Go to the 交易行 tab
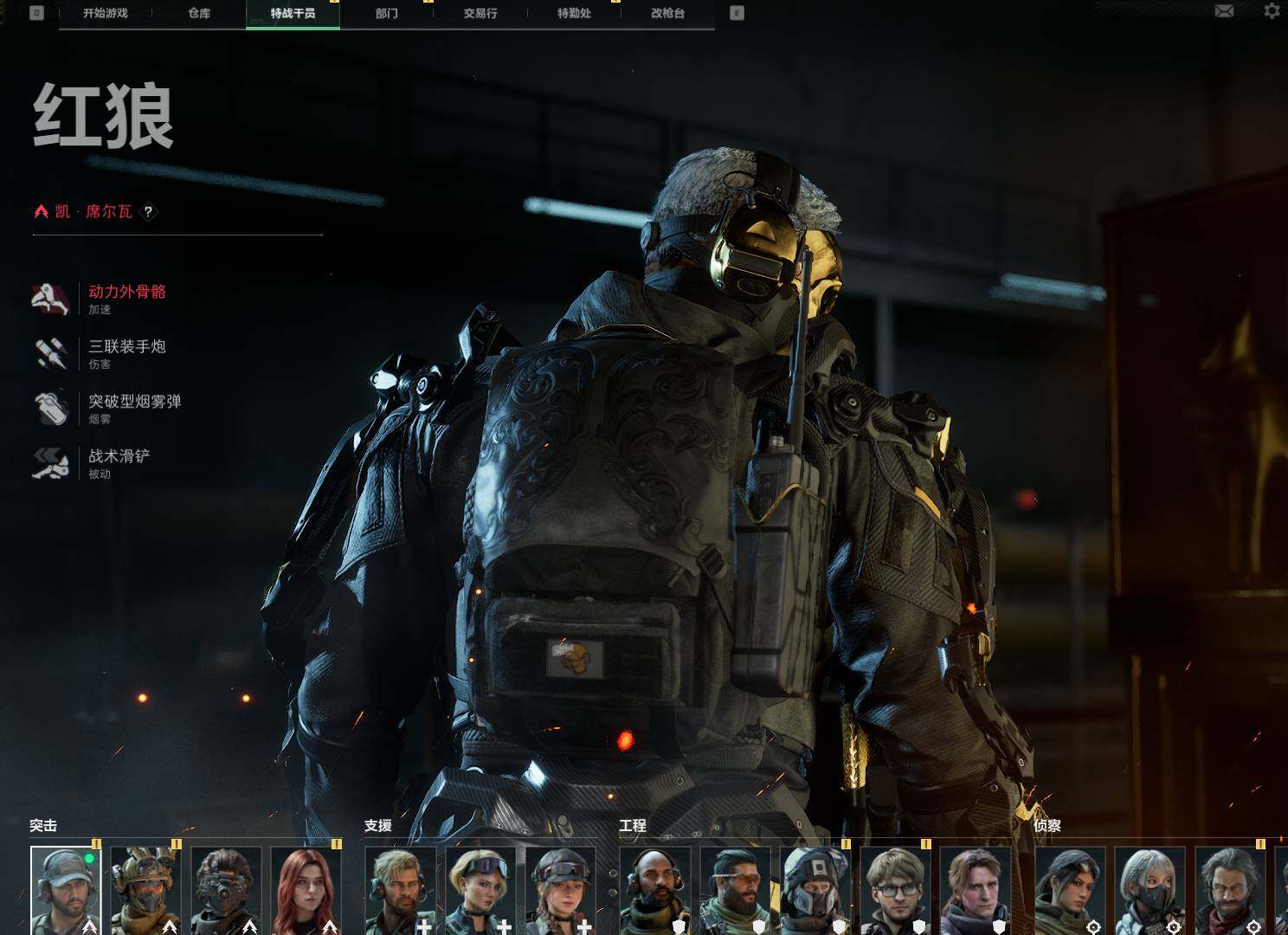 480,14
